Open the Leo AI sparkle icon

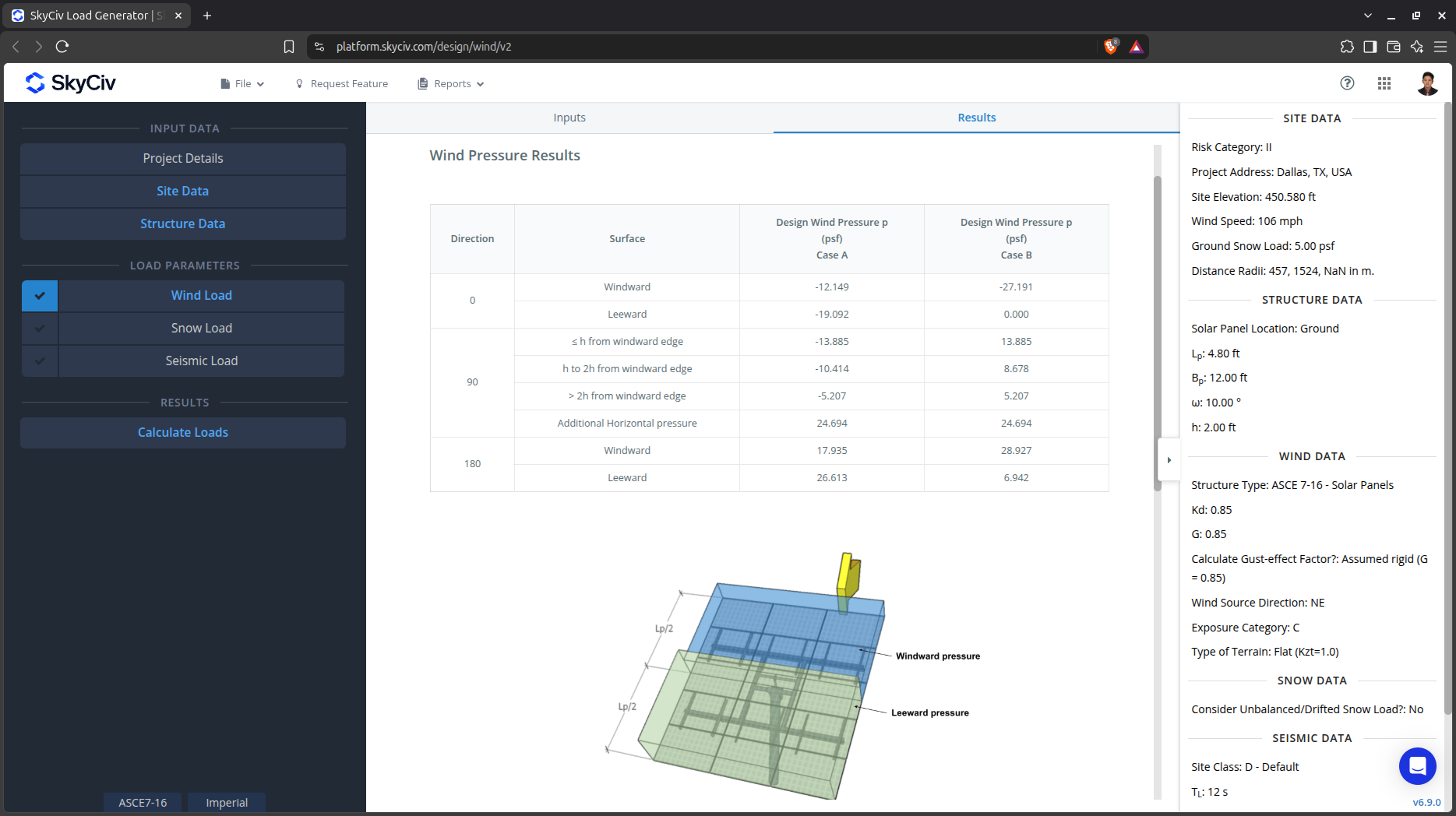pos(1417,47)
